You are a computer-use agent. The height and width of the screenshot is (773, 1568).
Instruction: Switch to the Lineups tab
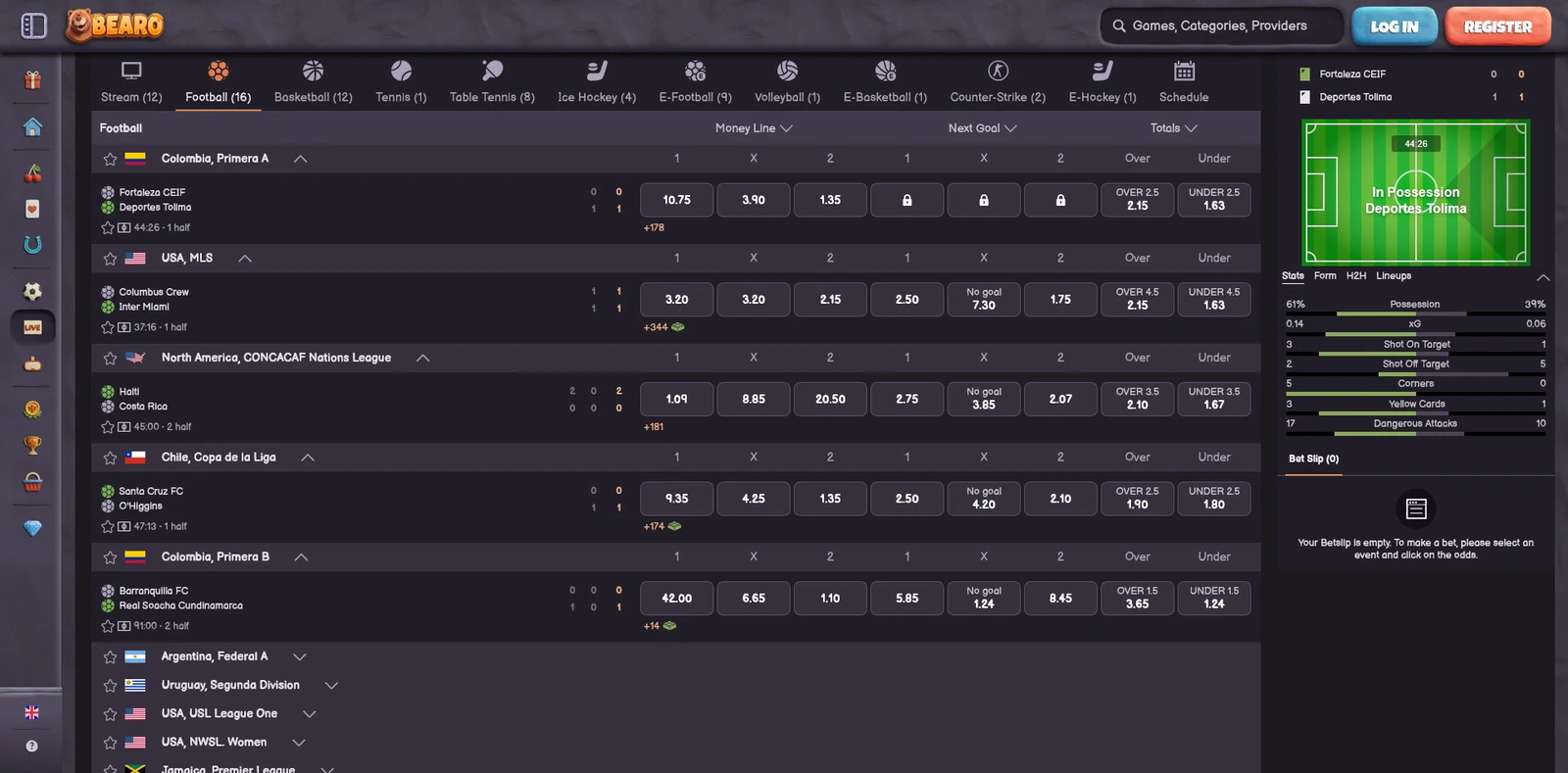pyautogui.click(x=1394, y=276)
